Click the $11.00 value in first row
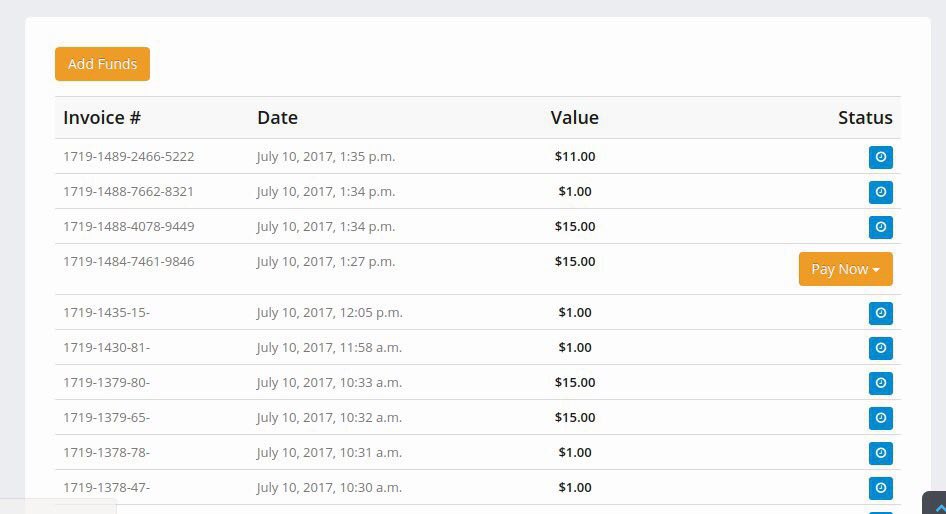This screenshot has width=946, height=514. point(575,156)
